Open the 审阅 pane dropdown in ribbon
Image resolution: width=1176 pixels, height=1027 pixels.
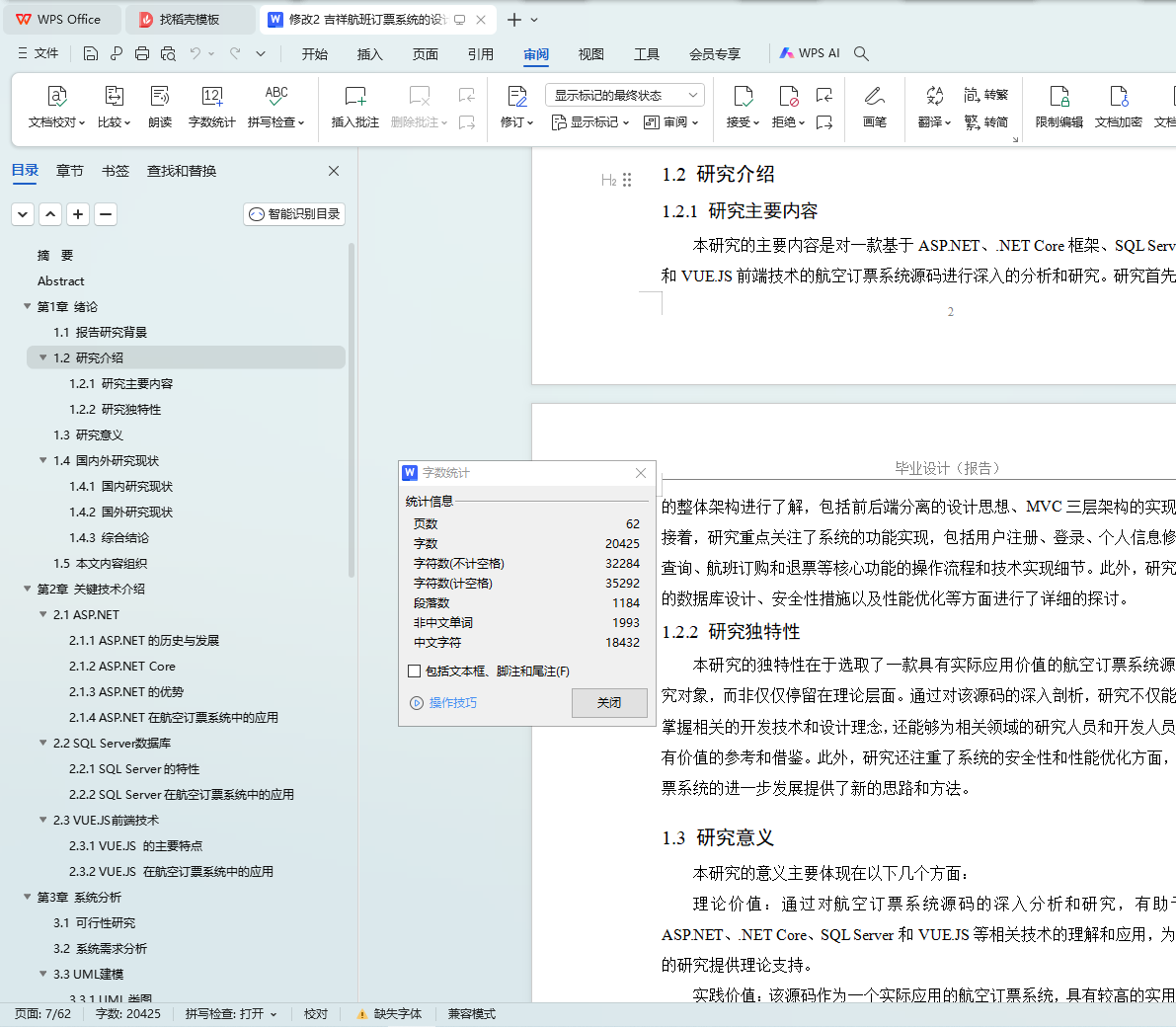671,121
